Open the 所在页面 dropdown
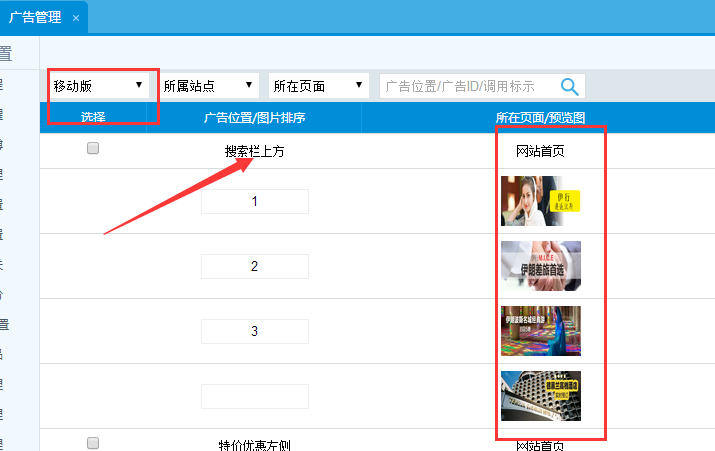 318,86
